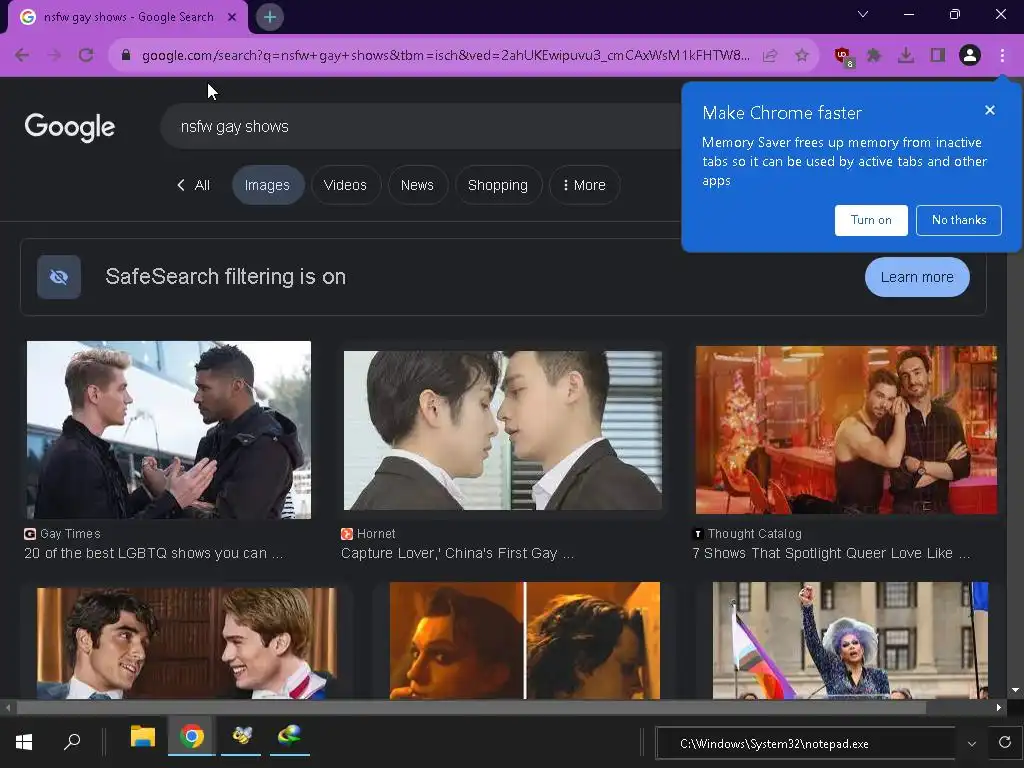The width and height of the screenshot is (1024, 768).
Task: Open the Windows Start menu
Action: tap(24, 742)
